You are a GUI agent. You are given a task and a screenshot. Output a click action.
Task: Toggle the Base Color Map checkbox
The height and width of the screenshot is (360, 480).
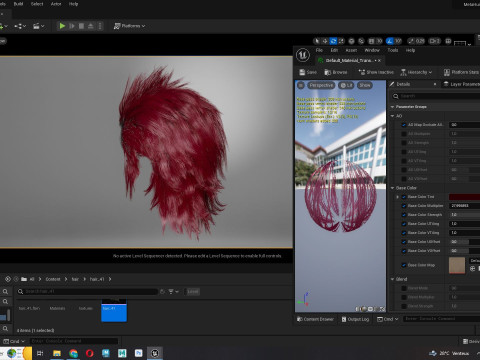(404, 265)
